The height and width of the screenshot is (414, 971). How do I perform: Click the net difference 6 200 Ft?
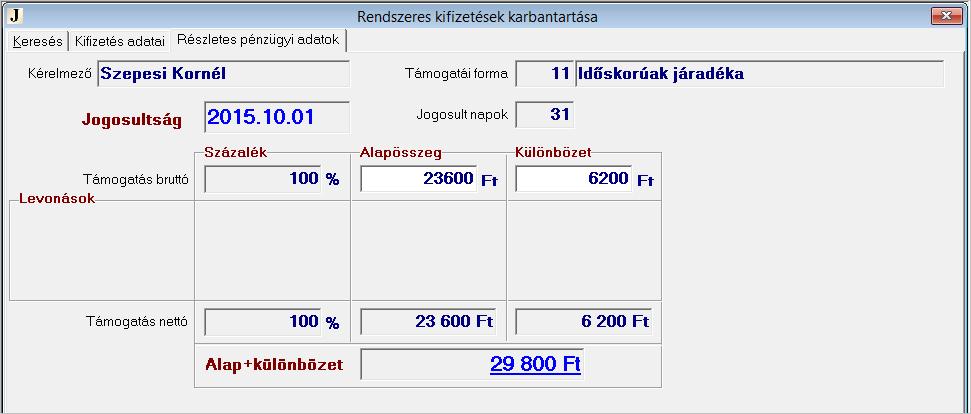pyautogui.click(x=583, y=322)
